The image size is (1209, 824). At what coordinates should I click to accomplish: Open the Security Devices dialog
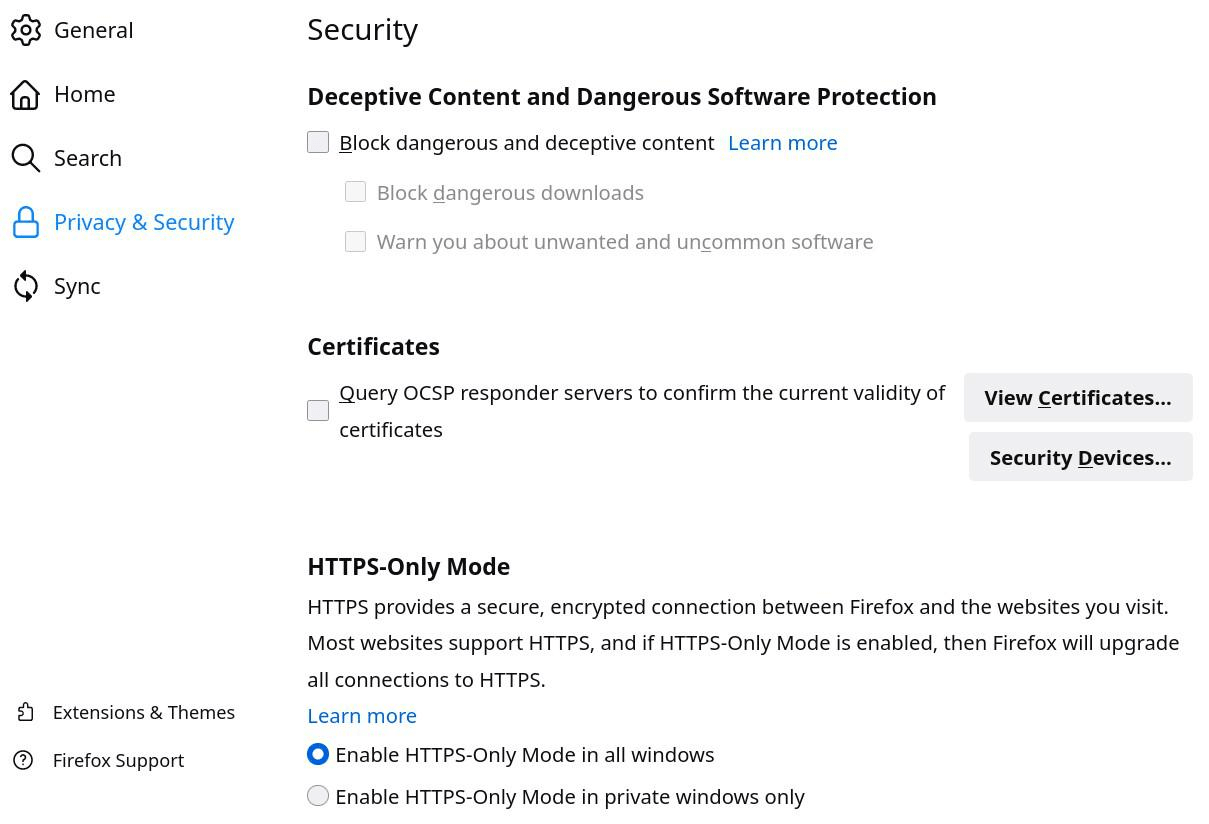[x=1080, y=457]
